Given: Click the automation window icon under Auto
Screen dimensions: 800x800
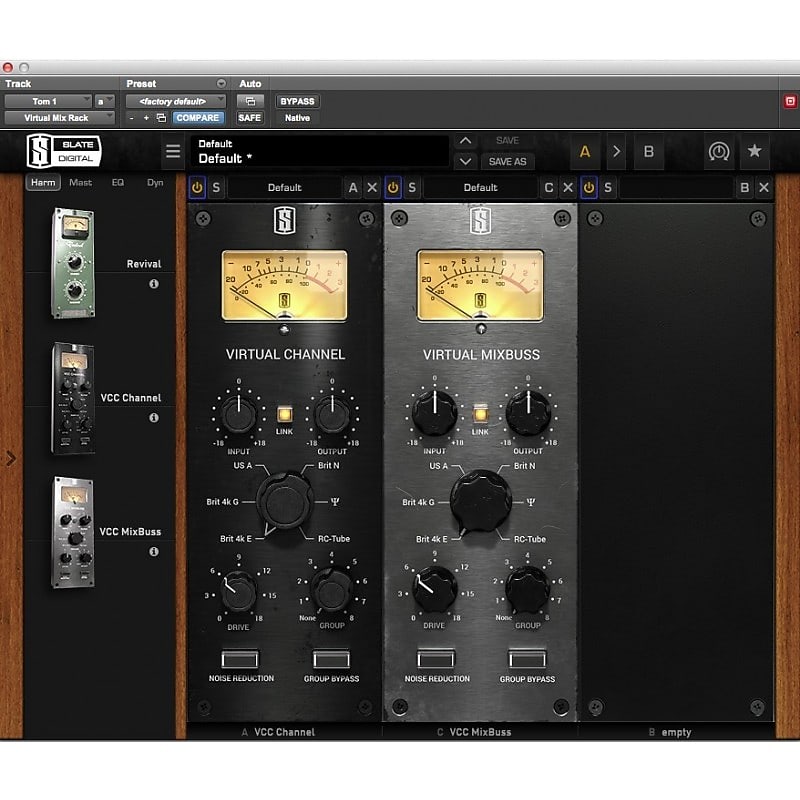Looking at the screenshot, I should point(252,99).
